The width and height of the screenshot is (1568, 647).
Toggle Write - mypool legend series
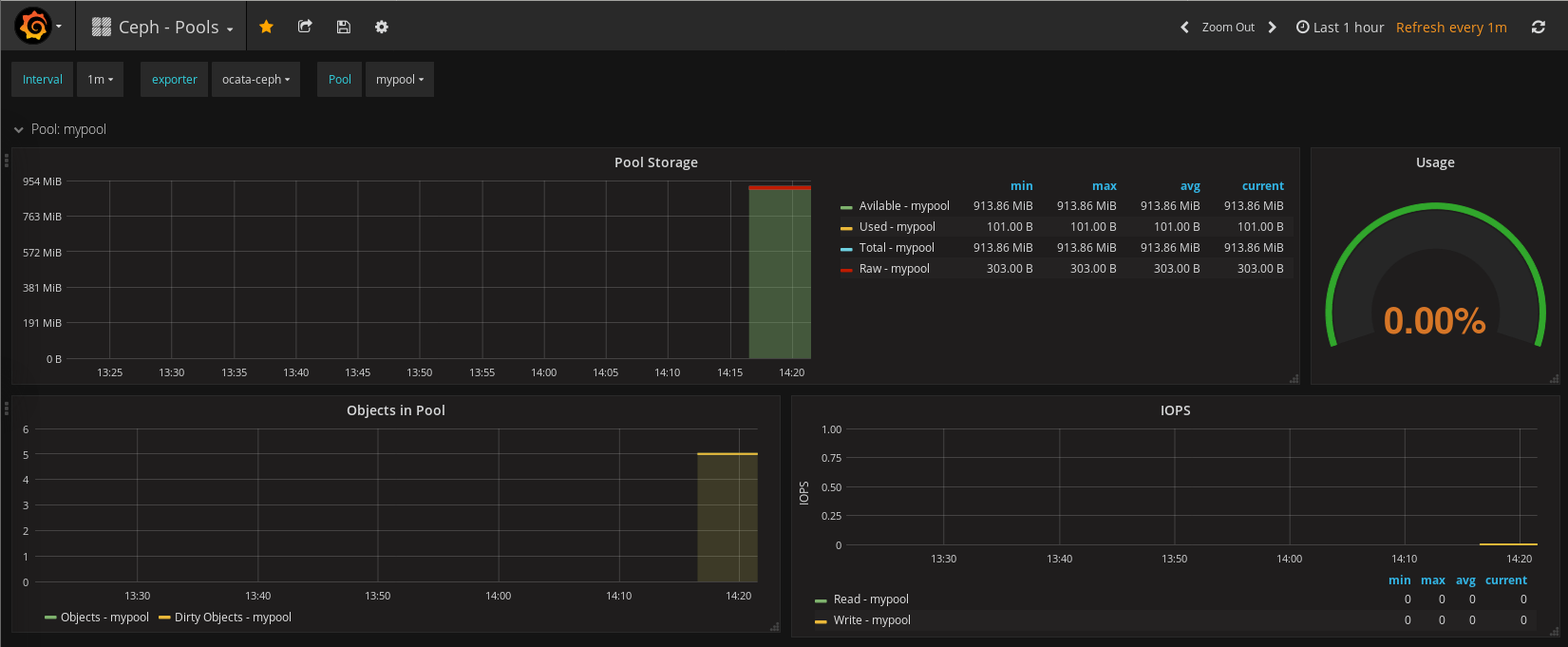click(x=872, y=620)
